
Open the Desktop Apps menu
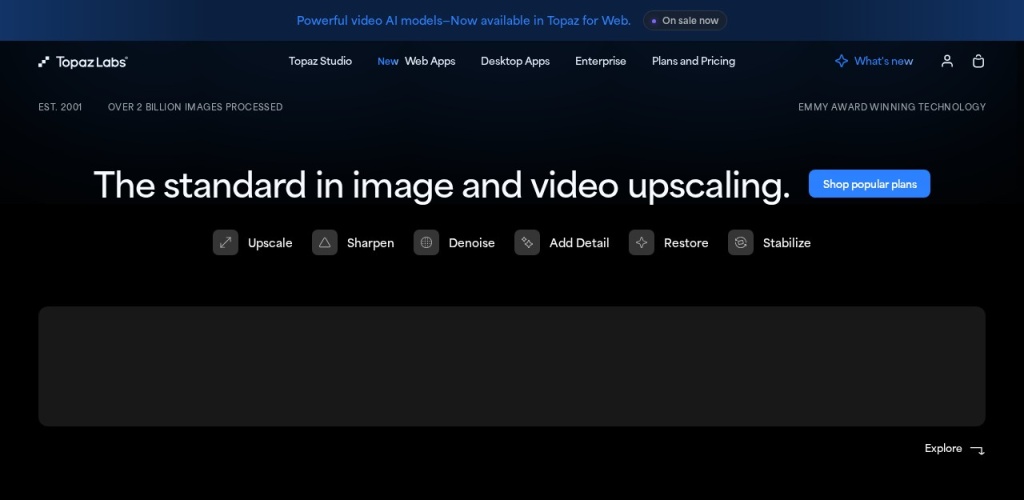point(515,61)
